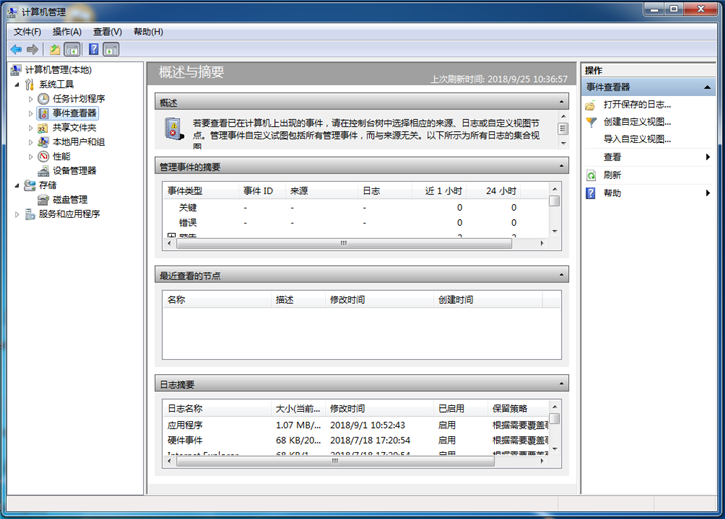This screenshot has height=519, width=725.
Task: Expand the 任务计划程序 tree node
Action: coord(31,99)
